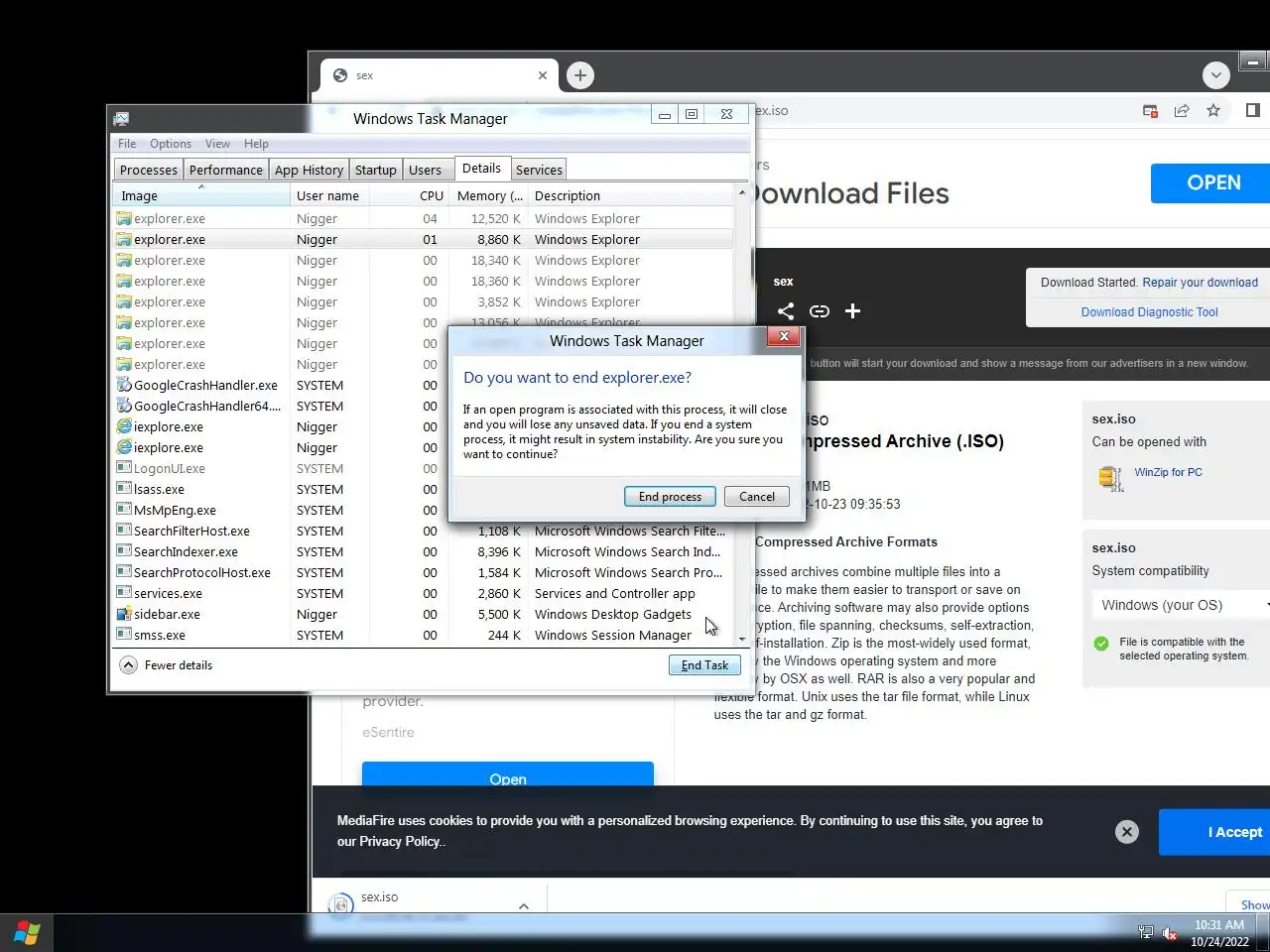The image size is (1270, 952).
Task: Switch to the App History tab
Action: coord(309,171)
